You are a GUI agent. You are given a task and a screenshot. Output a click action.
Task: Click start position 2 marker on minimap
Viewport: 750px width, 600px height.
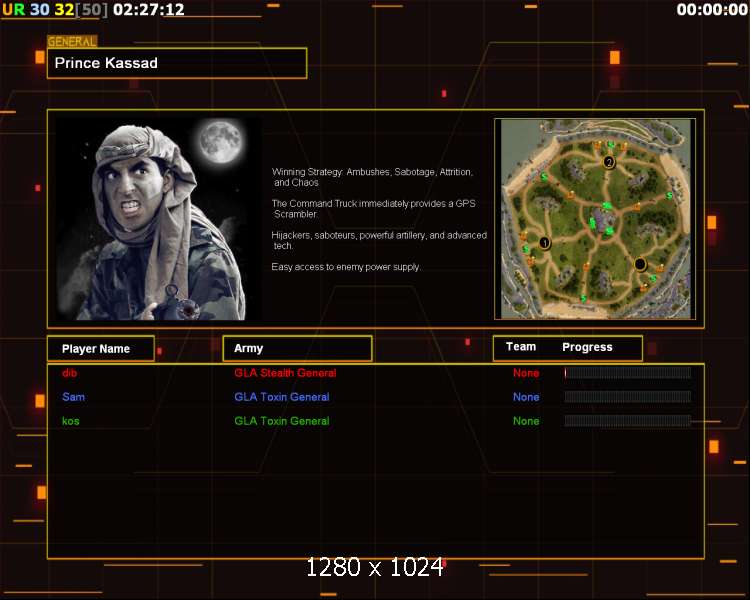[x=609, y=162]
